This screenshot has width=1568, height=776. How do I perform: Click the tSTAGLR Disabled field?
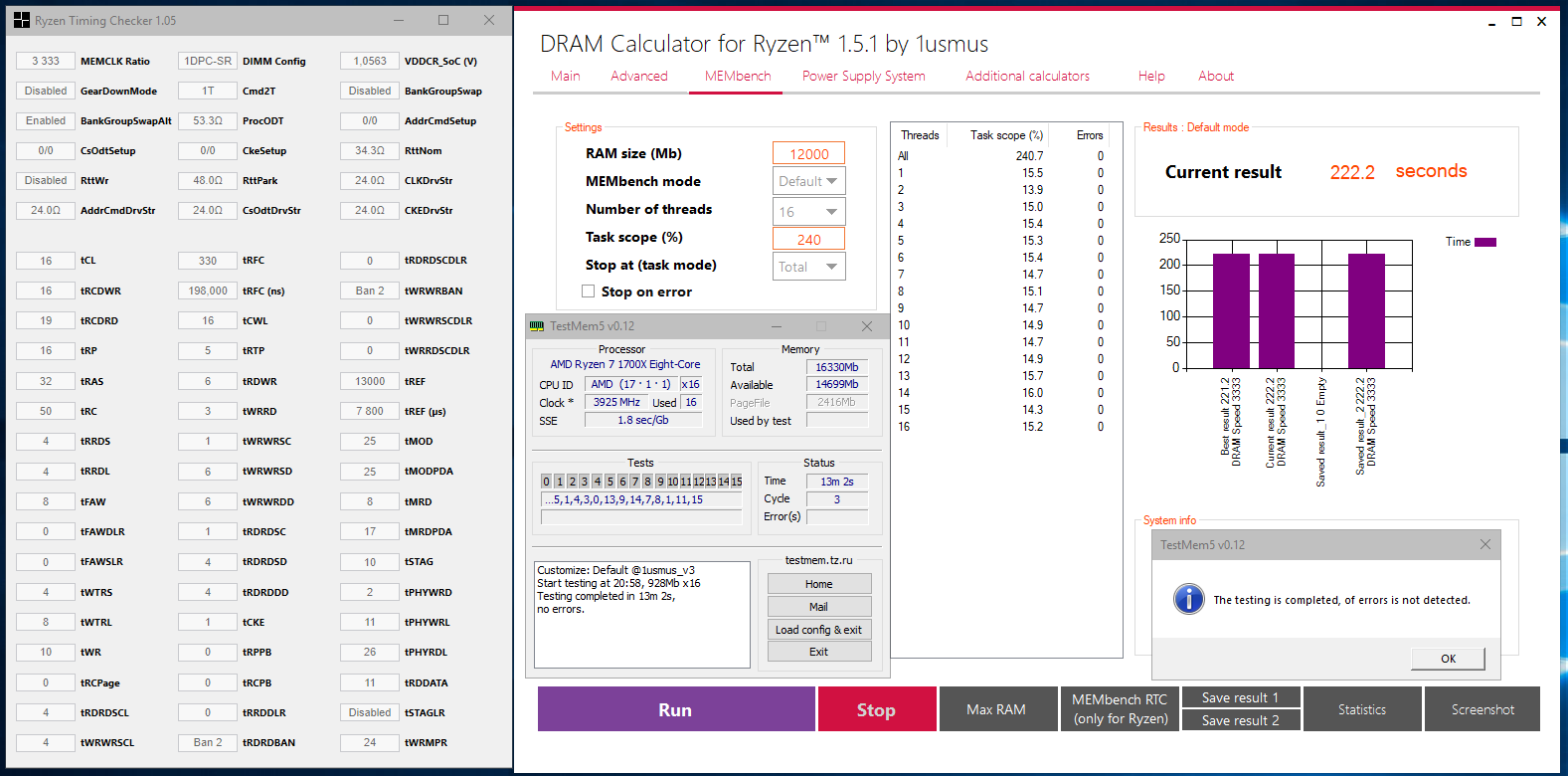pyautogui.click(x=370, y=712)
